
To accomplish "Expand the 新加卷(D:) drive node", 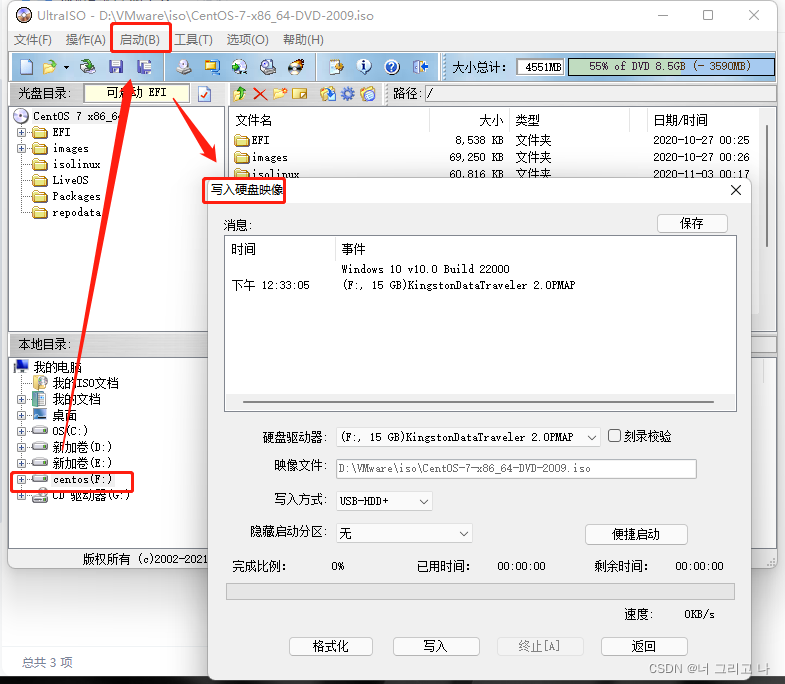I will click(22, 447).
